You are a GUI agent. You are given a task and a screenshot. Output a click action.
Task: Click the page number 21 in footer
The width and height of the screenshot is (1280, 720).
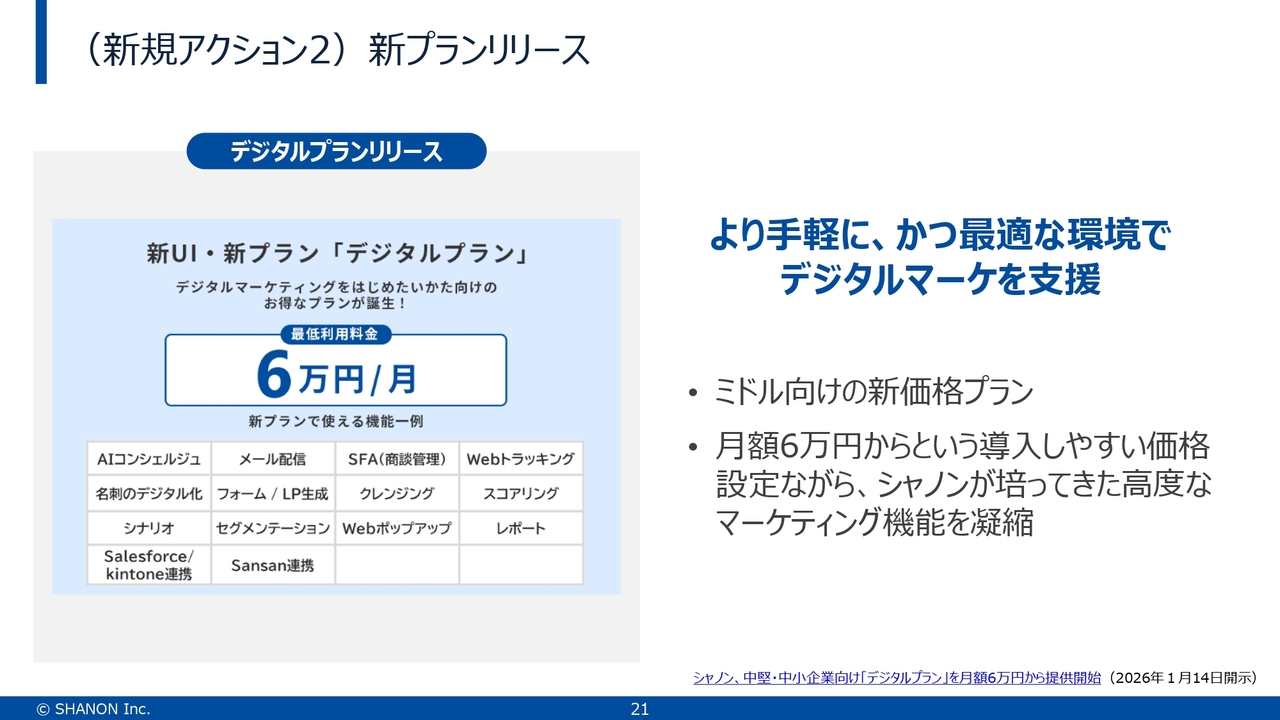pyautogui.click(x=640, y=709)
